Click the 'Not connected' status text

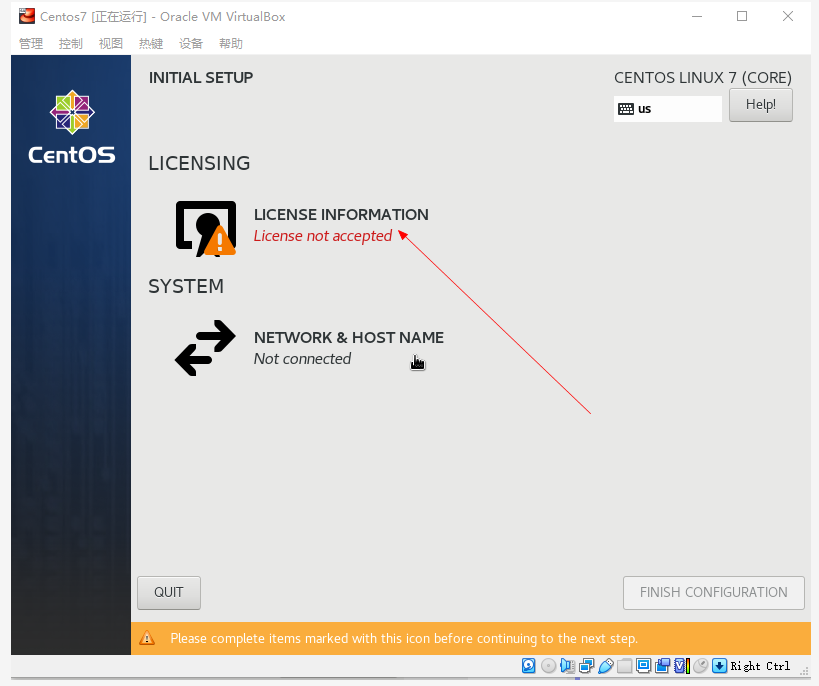tap(302, 359)
